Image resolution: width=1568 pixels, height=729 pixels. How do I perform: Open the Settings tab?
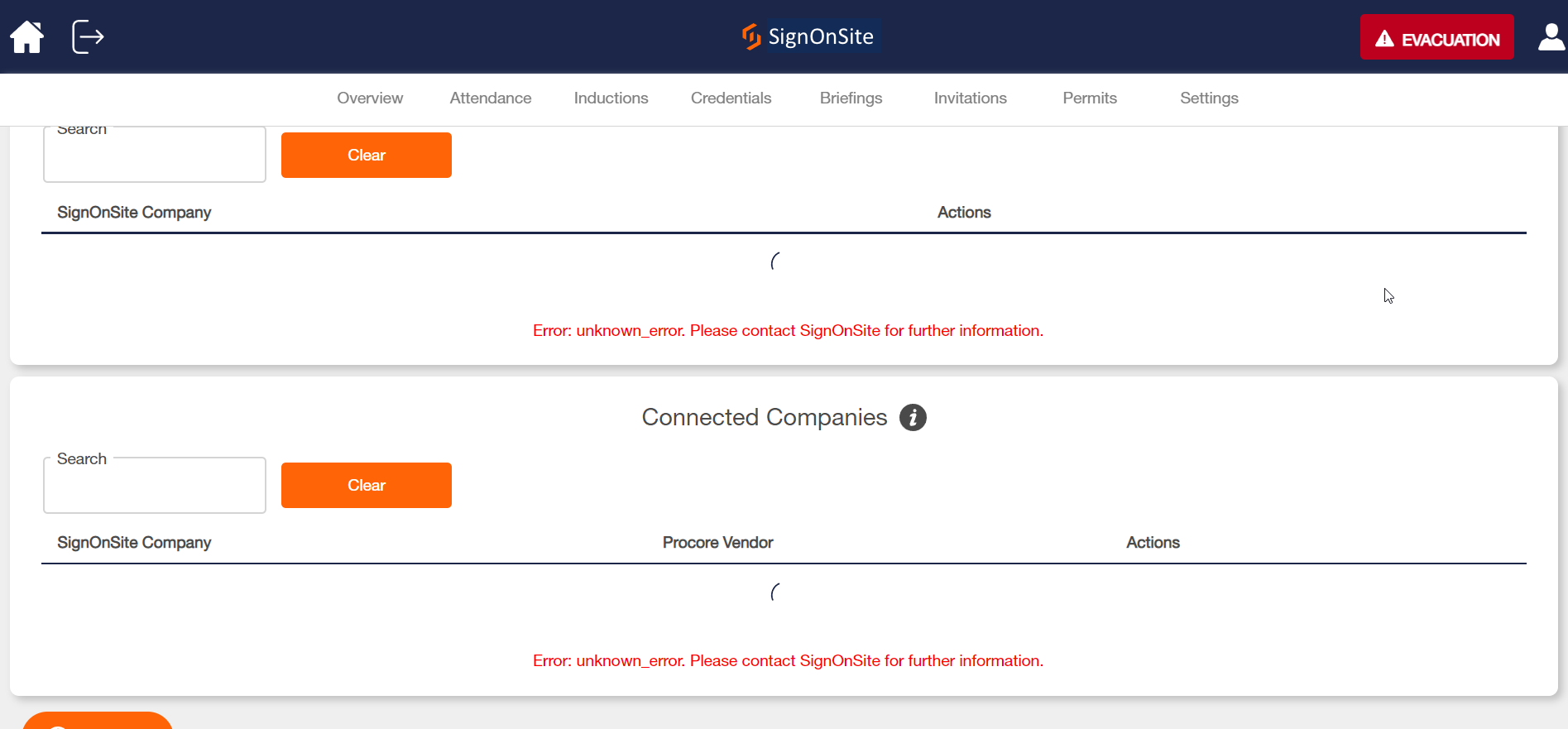click(x=1209, y=98)
